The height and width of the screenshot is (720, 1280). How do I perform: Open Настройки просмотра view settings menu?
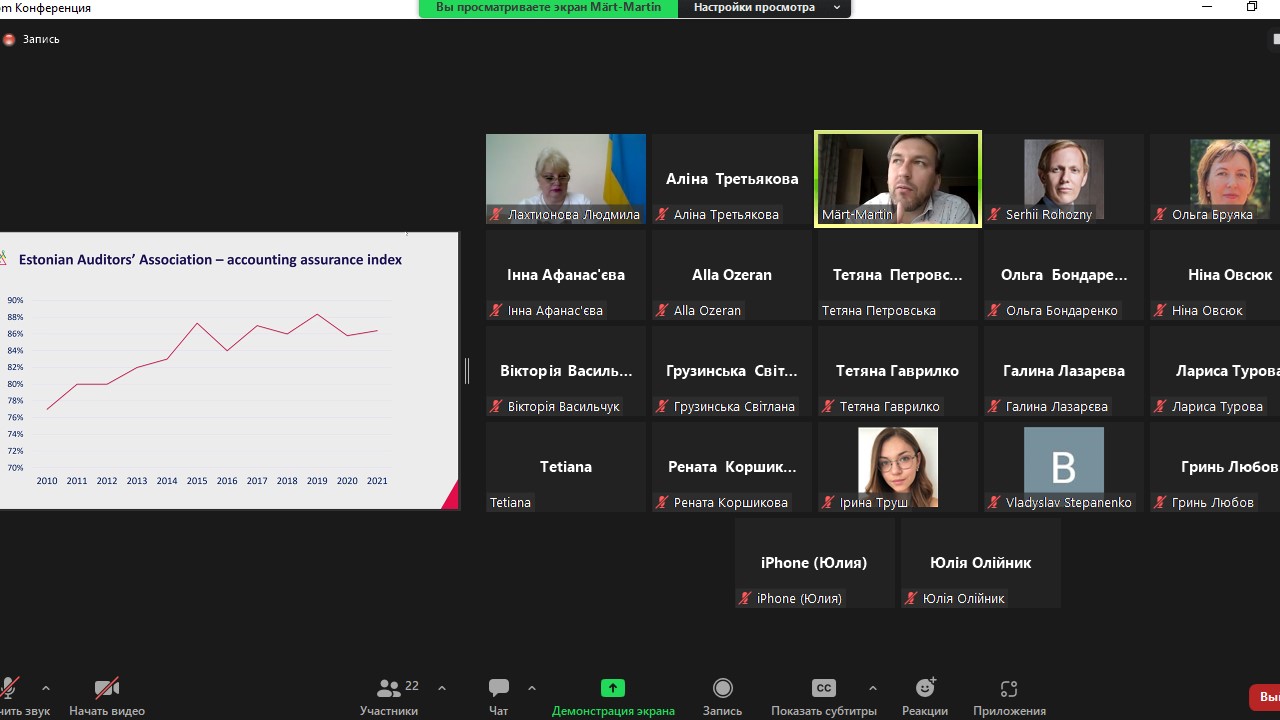click(x=765, y=8)
